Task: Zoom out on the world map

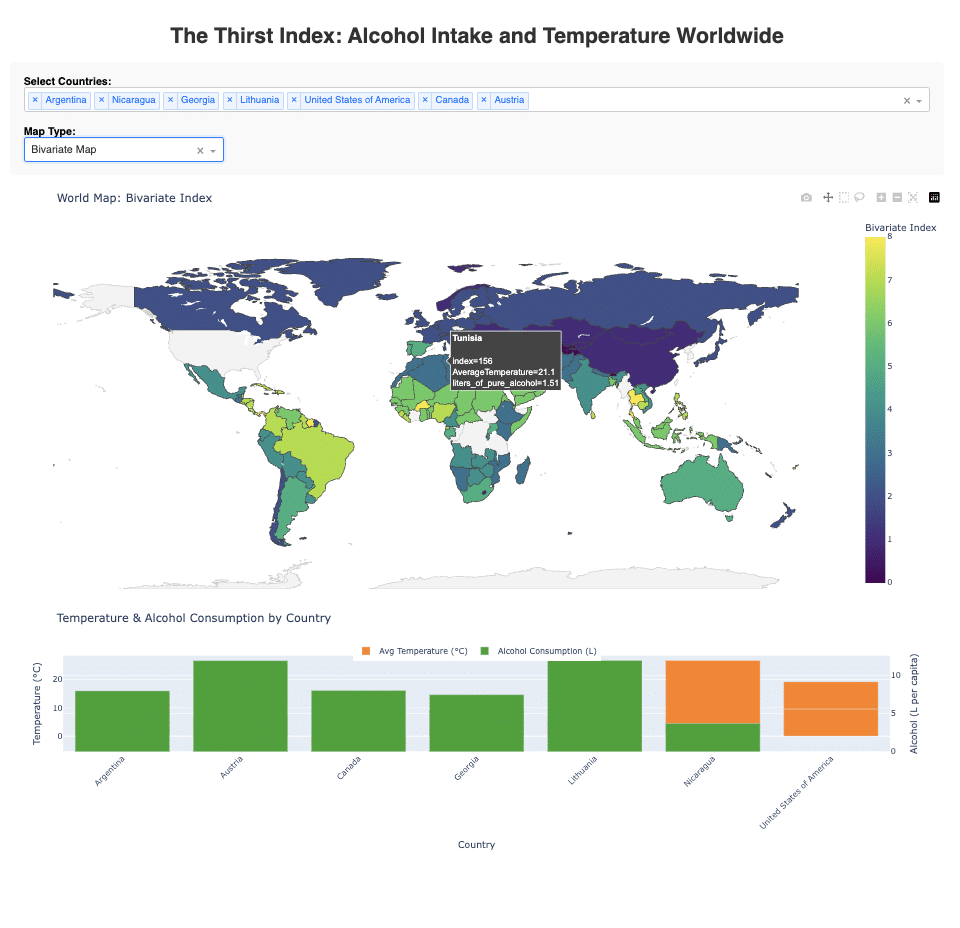Action: [897, 198]
